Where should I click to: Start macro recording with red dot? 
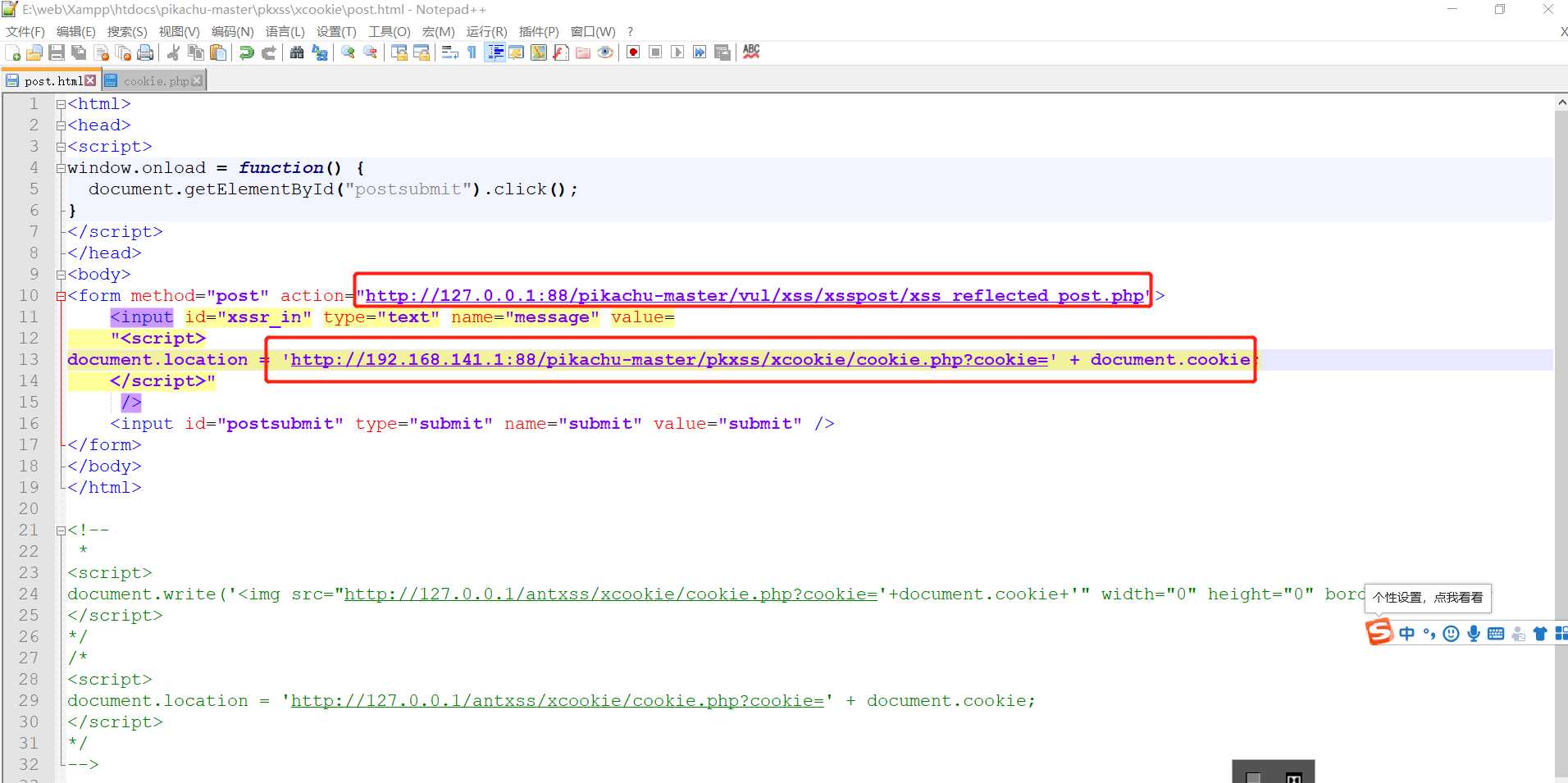(x=633, y=52)
